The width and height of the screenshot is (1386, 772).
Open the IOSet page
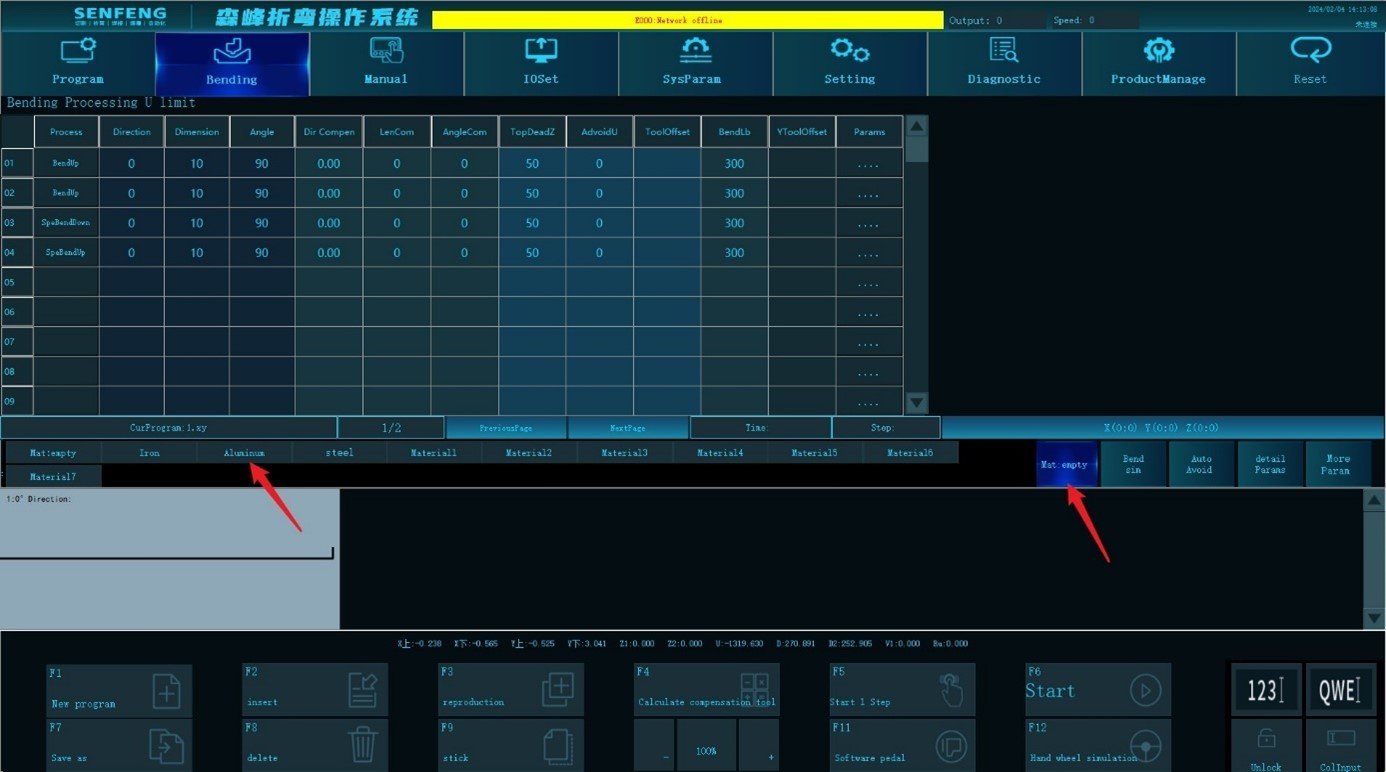541,63
